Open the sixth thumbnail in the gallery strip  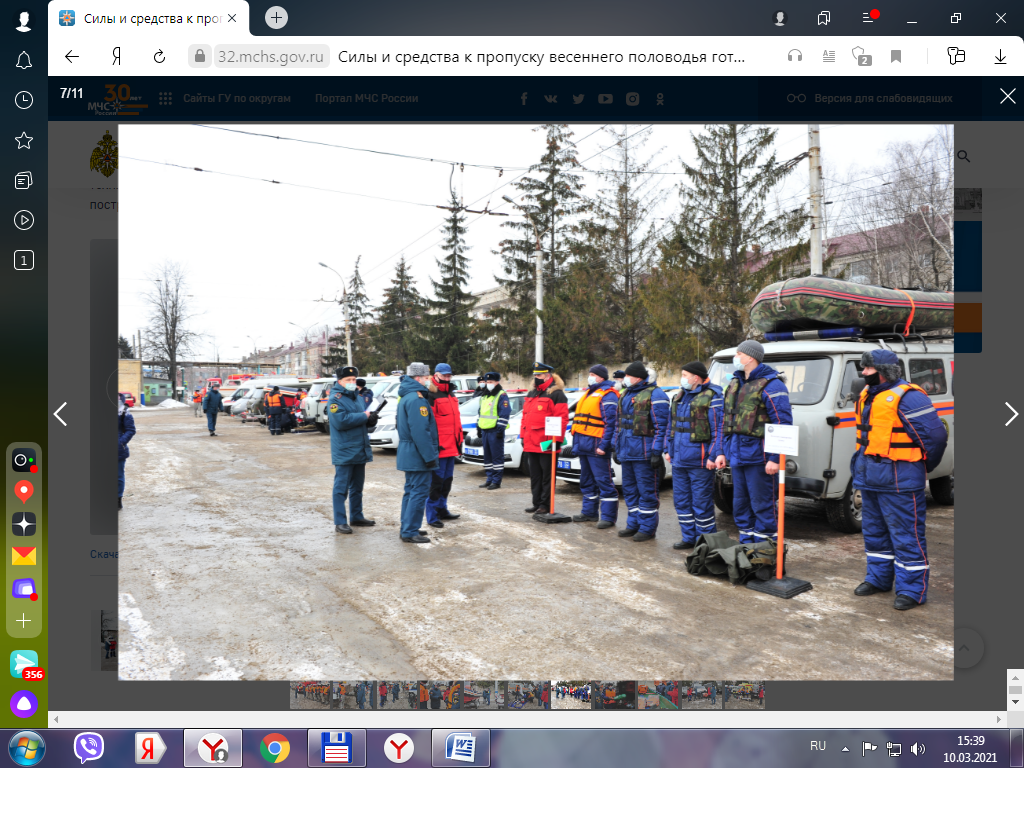coord(528,695)
